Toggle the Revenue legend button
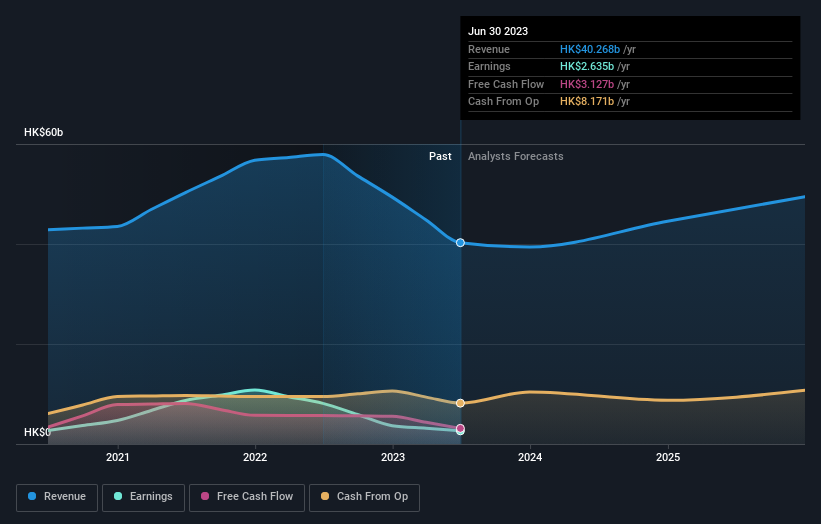821x524 pixels. pos(57,497)
